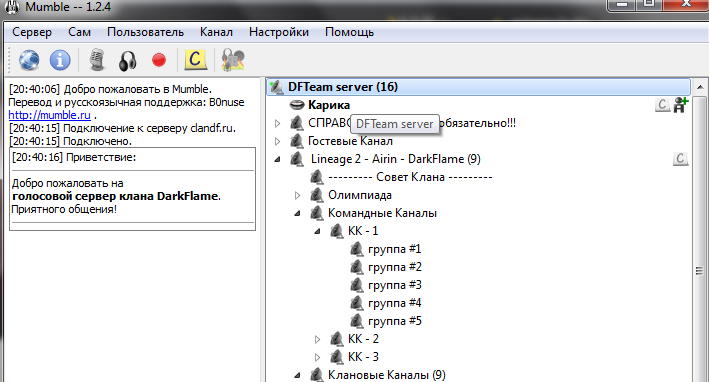709x382 pixels.
Task: Select the Олимпиада channel
Action: pyautogui.click(x=359, y=195)
